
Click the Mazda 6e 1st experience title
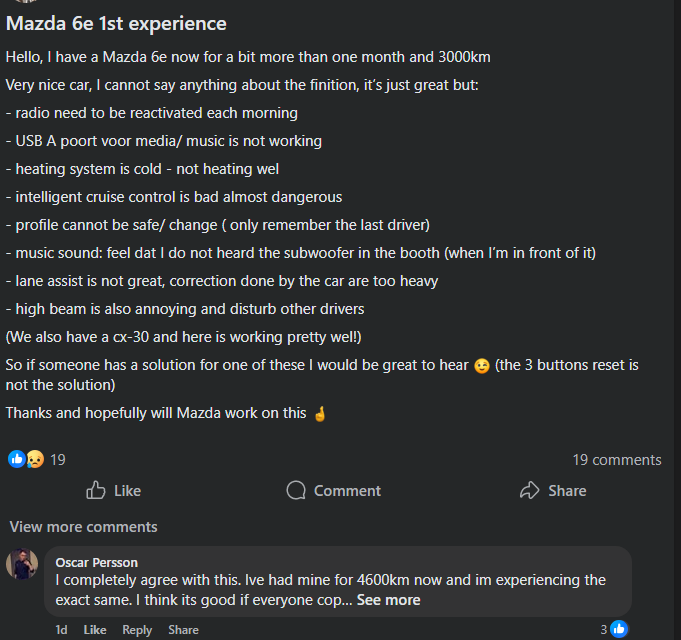(x=117, y=23)
